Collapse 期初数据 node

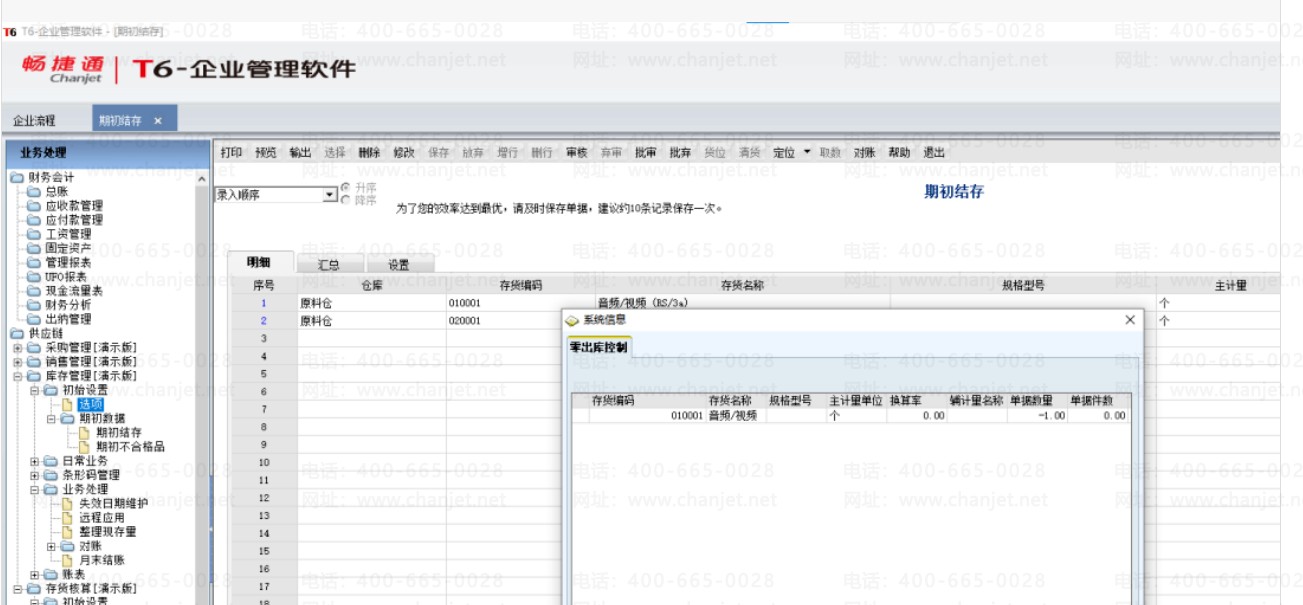(51, 418)
